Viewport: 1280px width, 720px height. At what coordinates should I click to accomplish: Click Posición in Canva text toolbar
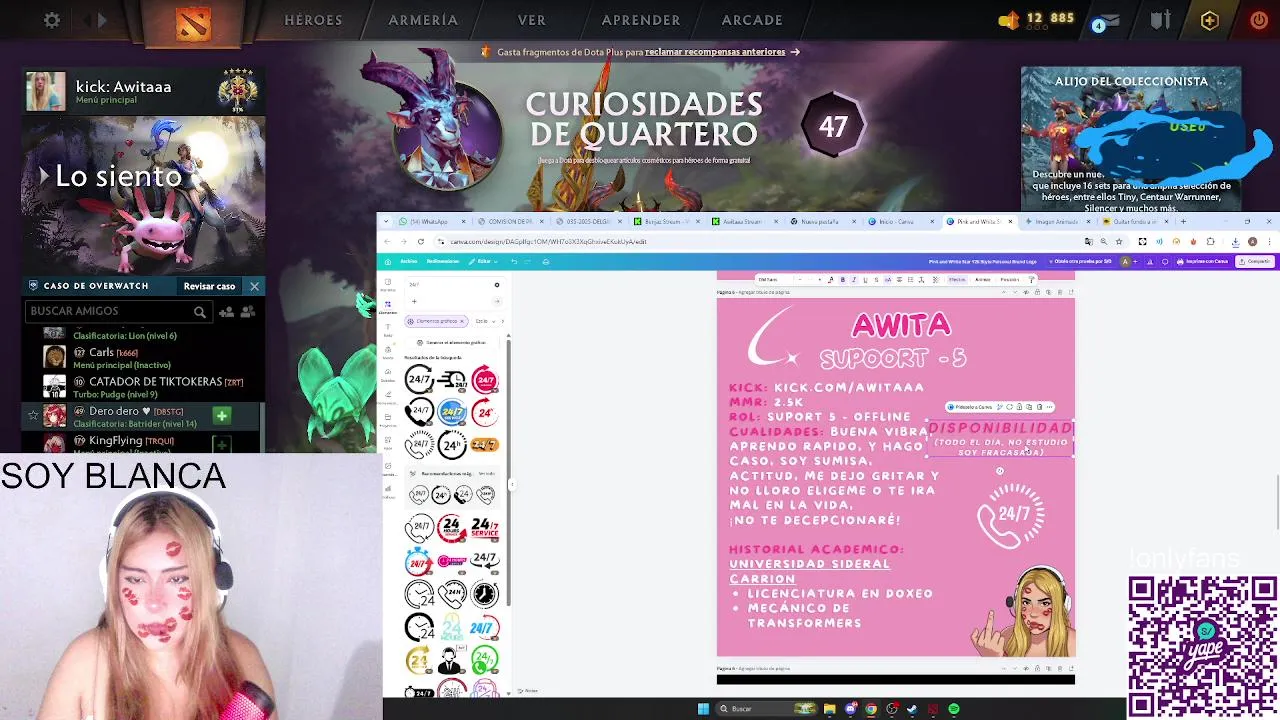(1010, 279)
